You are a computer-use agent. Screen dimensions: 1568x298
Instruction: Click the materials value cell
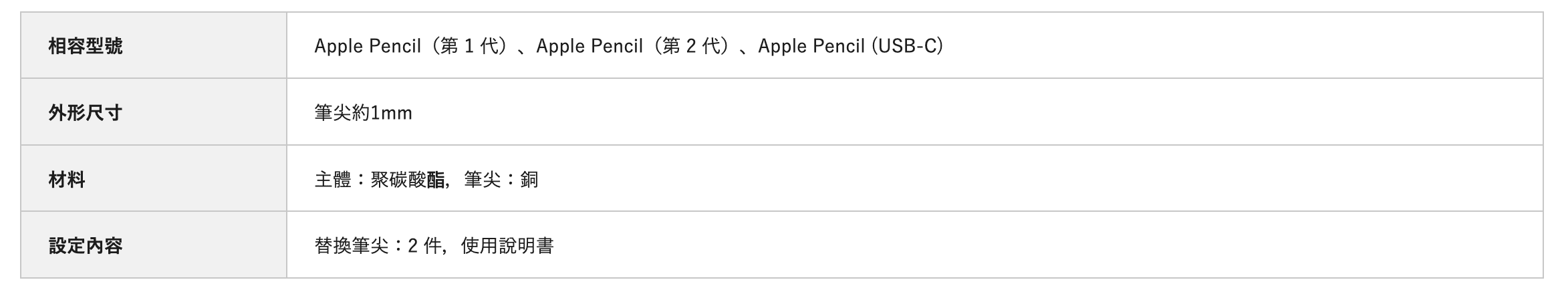pos(915,179)
